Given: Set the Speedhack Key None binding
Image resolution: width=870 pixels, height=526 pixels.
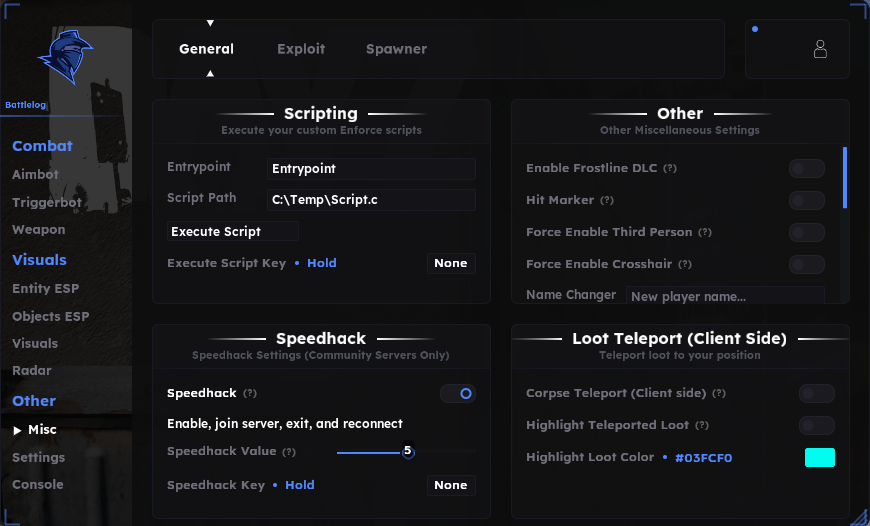Looking at the screenshot, I should (x=451, y=485).
